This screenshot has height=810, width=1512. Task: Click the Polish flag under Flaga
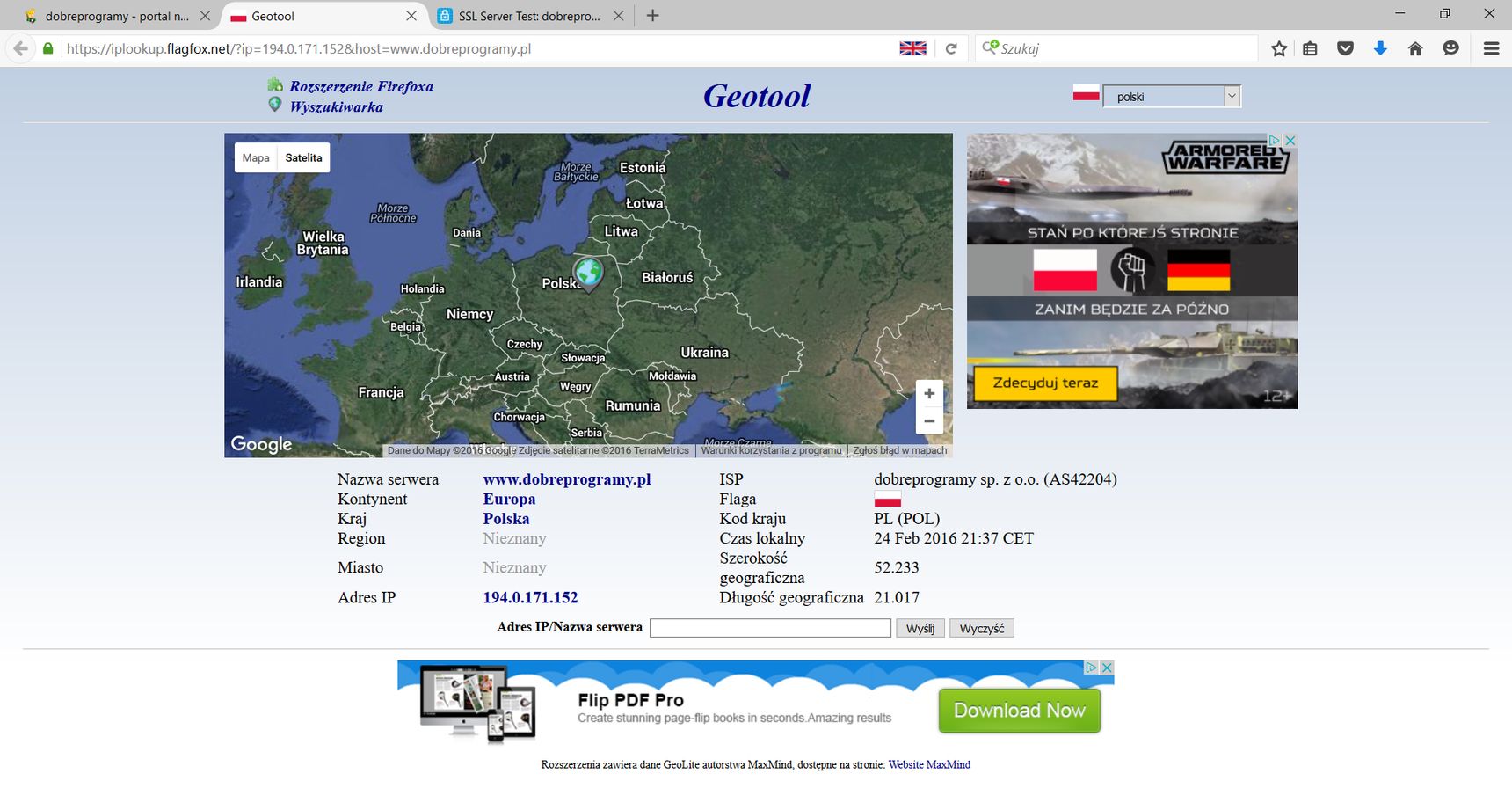pyautogui.click(x=887, y=499)
